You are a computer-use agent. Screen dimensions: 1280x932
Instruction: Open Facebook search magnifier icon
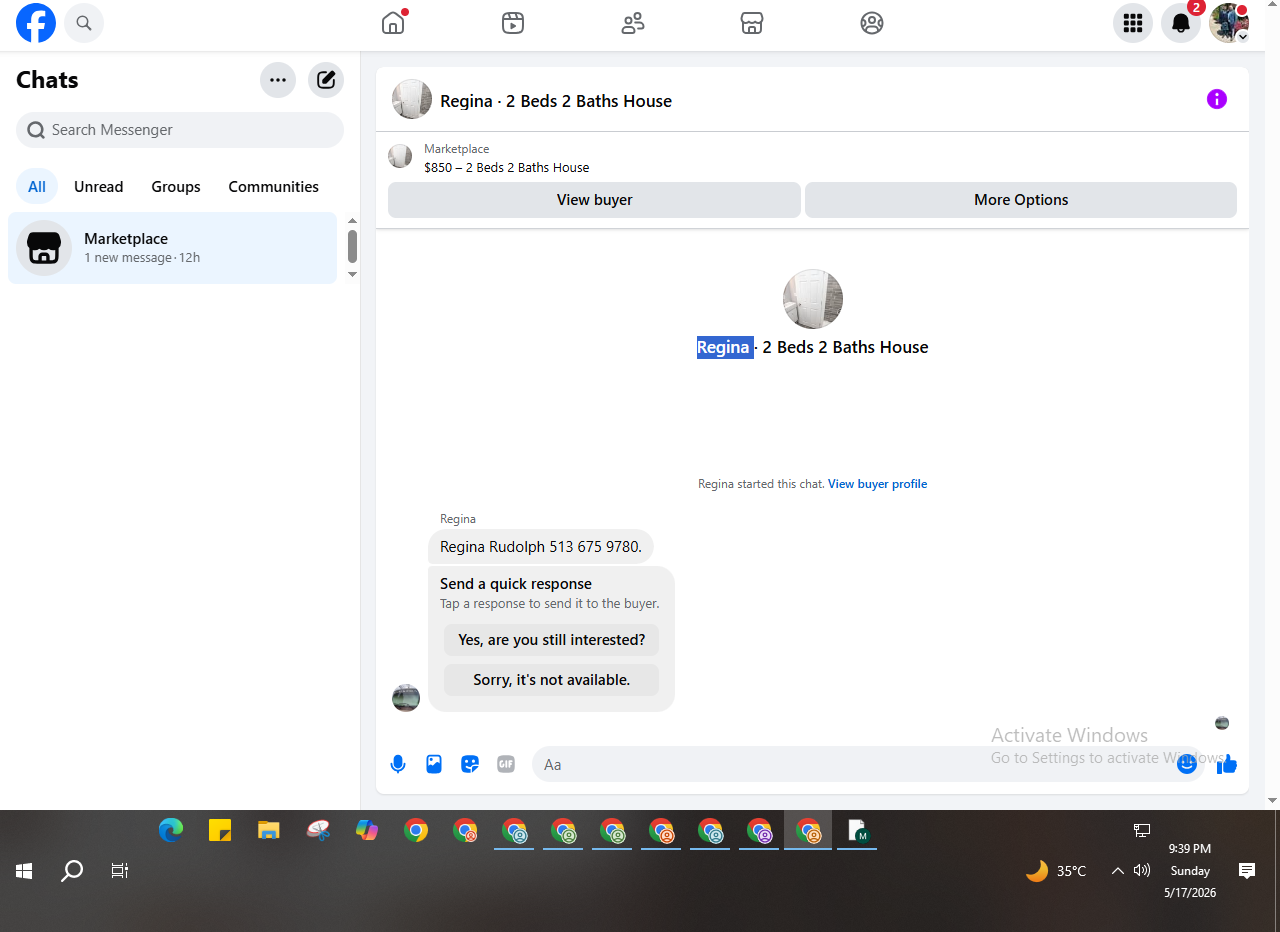[84, 23]
